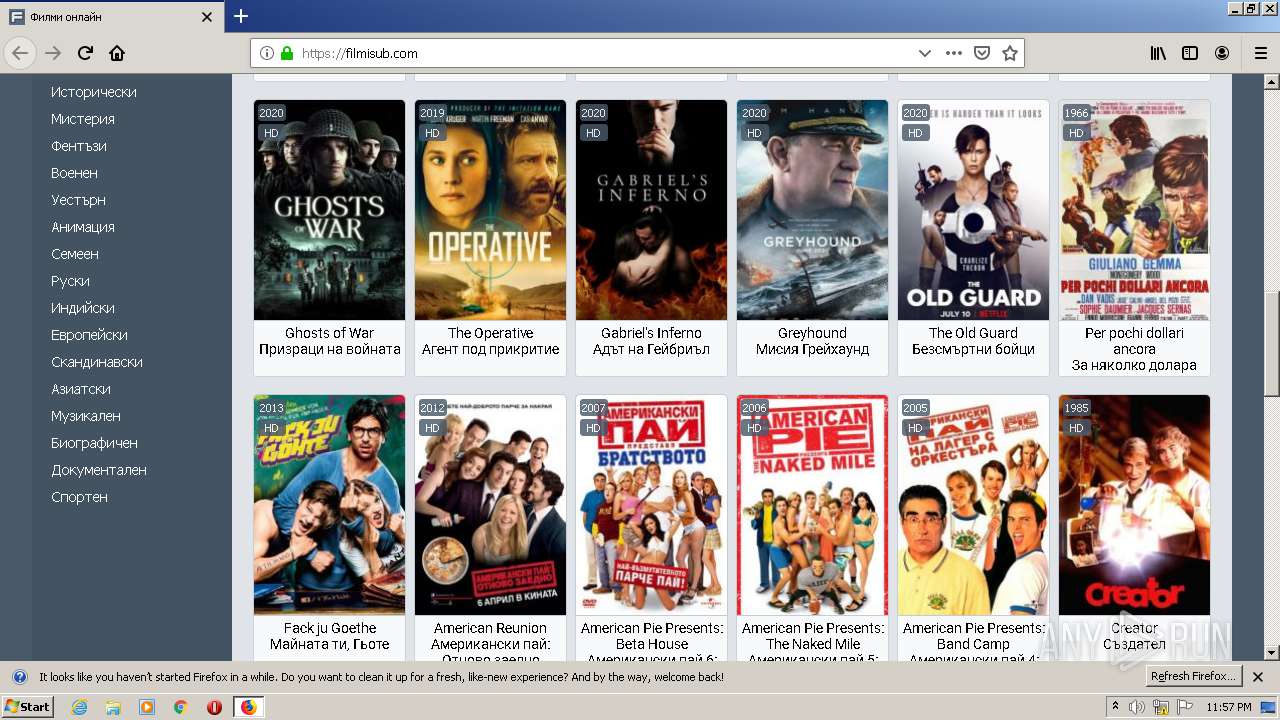Open the Ghosts of War title link

pyautogui.click(x=329, y=333)
